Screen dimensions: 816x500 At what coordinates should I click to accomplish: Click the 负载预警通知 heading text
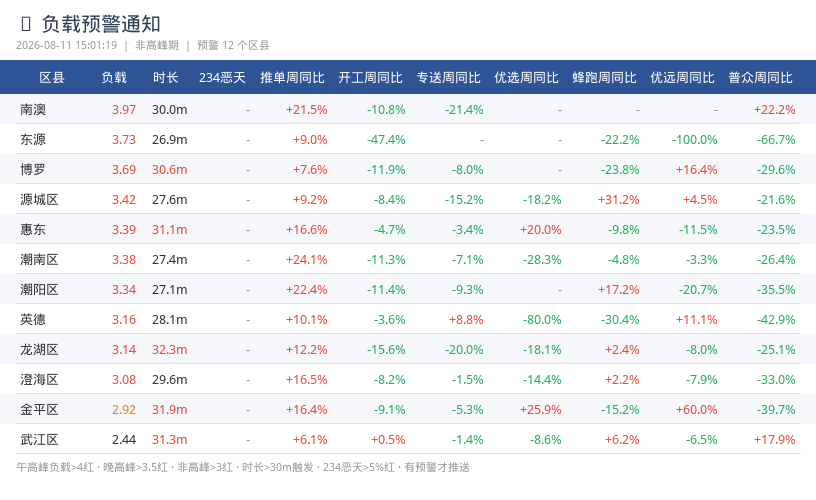(x=101, y=24)
